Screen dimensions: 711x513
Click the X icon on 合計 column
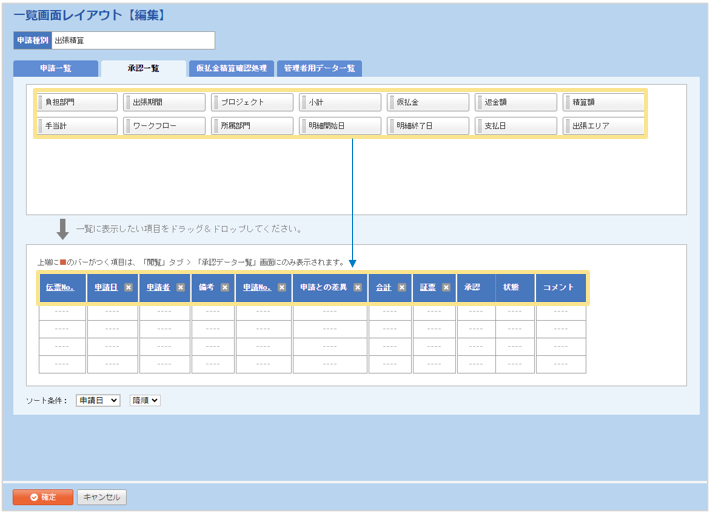(401, 287)
